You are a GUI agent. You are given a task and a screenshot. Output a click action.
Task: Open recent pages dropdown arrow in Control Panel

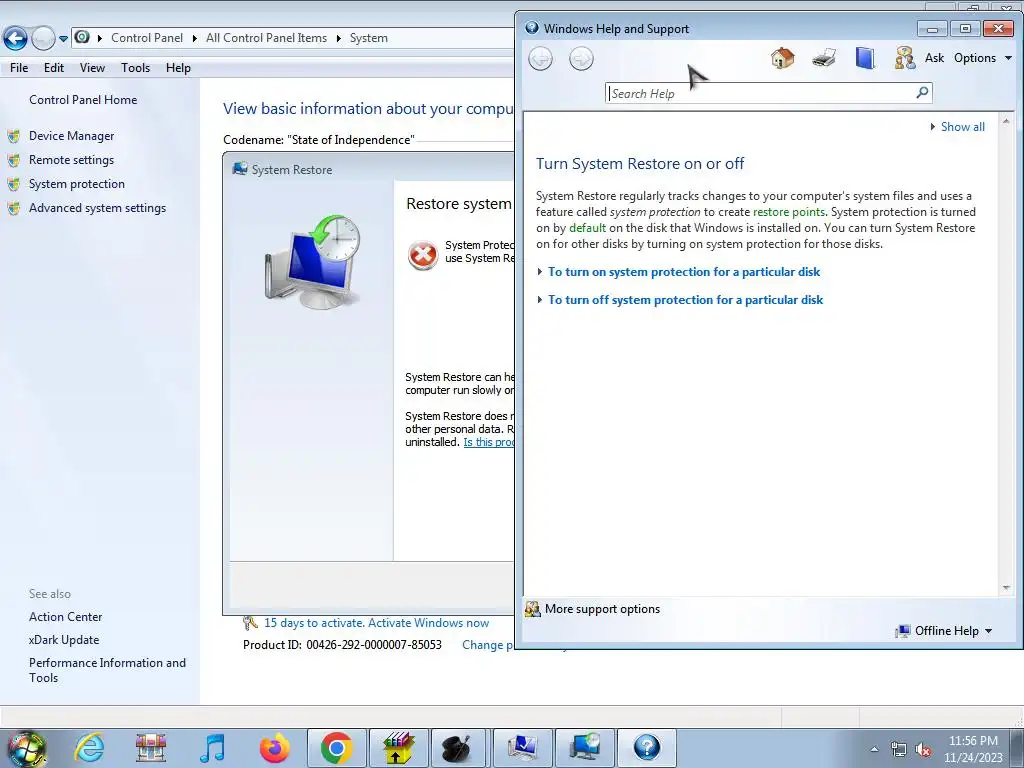[63, 39]
